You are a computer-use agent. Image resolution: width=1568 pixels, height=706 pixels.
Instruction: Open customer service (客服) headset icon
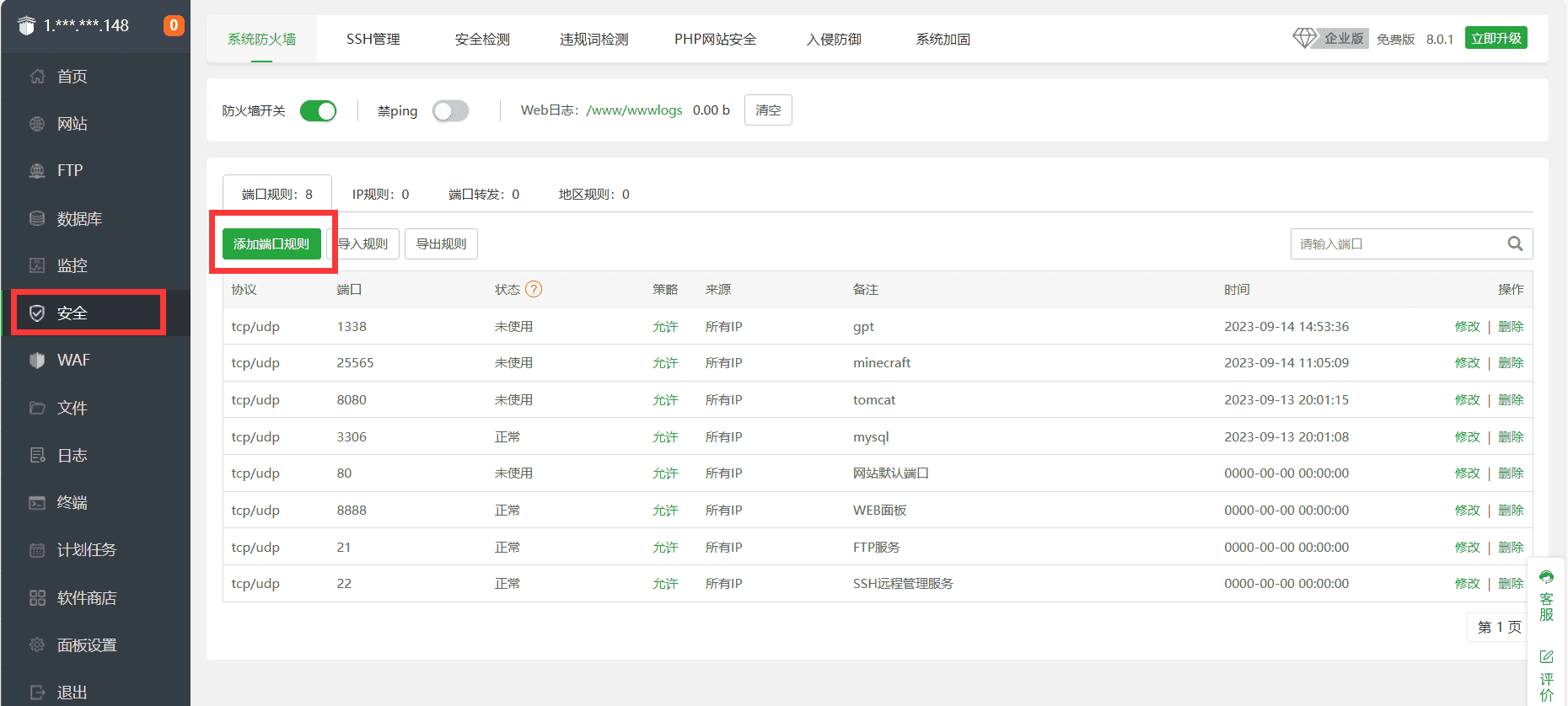[x=1546, y=577]
